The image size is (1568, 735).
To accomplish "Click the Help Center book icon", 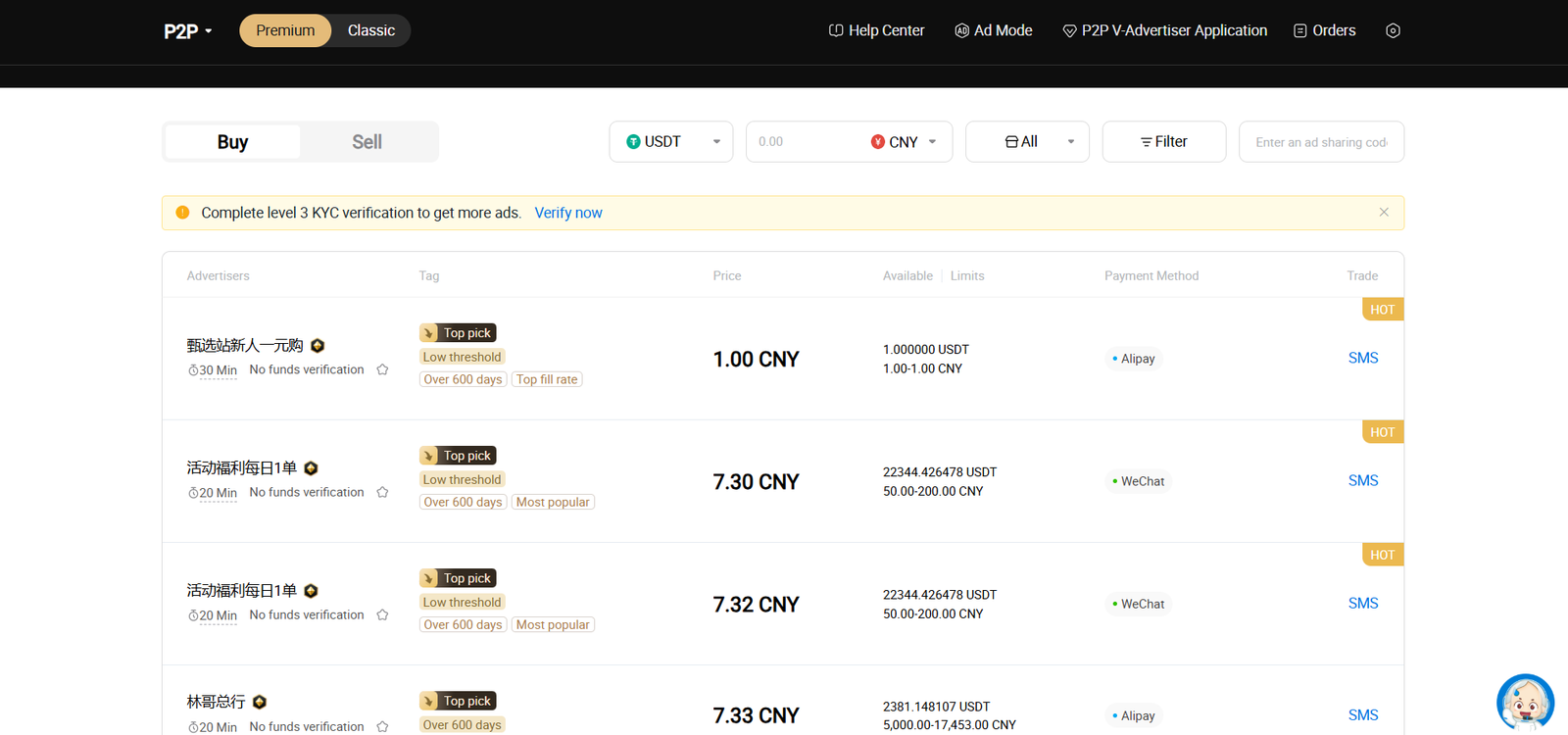I will click(836, 30).
